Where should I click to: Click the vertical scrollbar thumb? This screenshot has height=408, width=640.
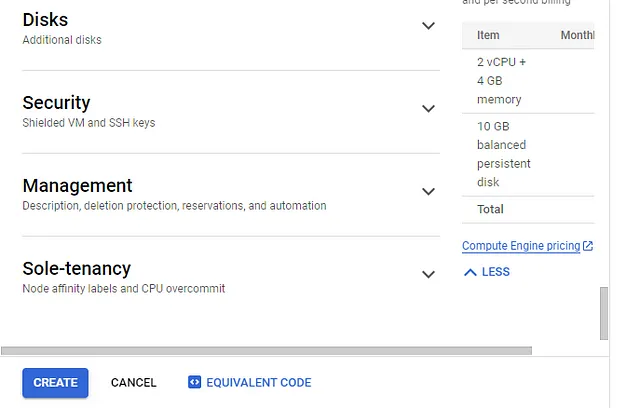[x=604, y=313]
